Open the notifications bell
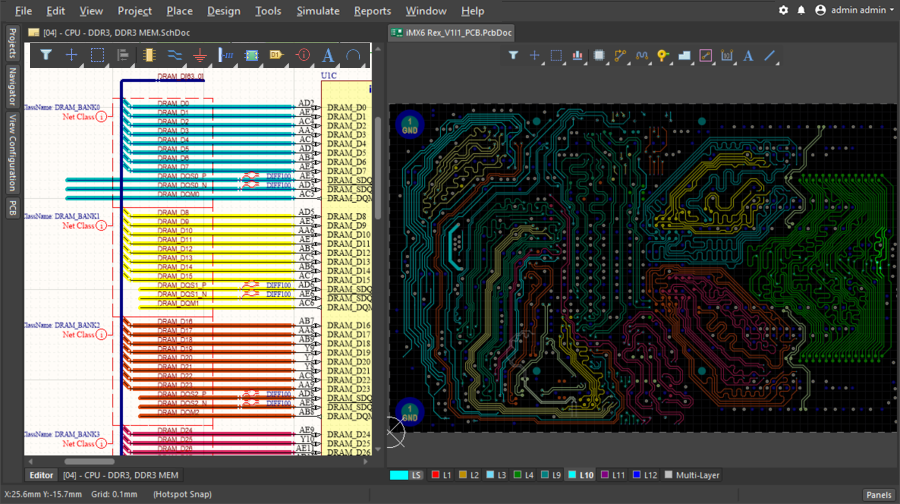 801,10
